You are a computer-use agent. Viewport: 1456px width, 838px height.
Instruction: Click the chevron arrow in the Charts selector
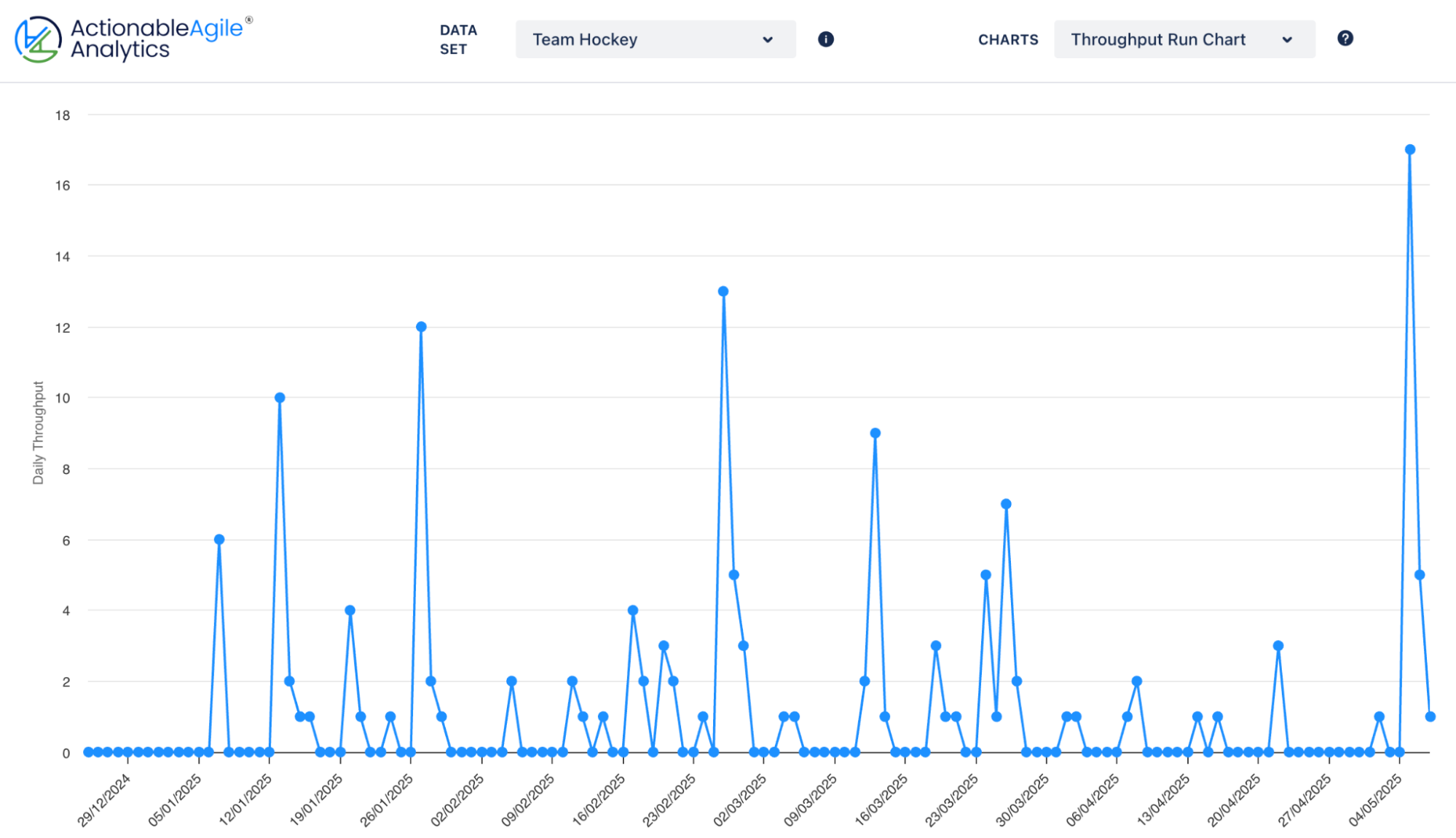point(1287,40)
